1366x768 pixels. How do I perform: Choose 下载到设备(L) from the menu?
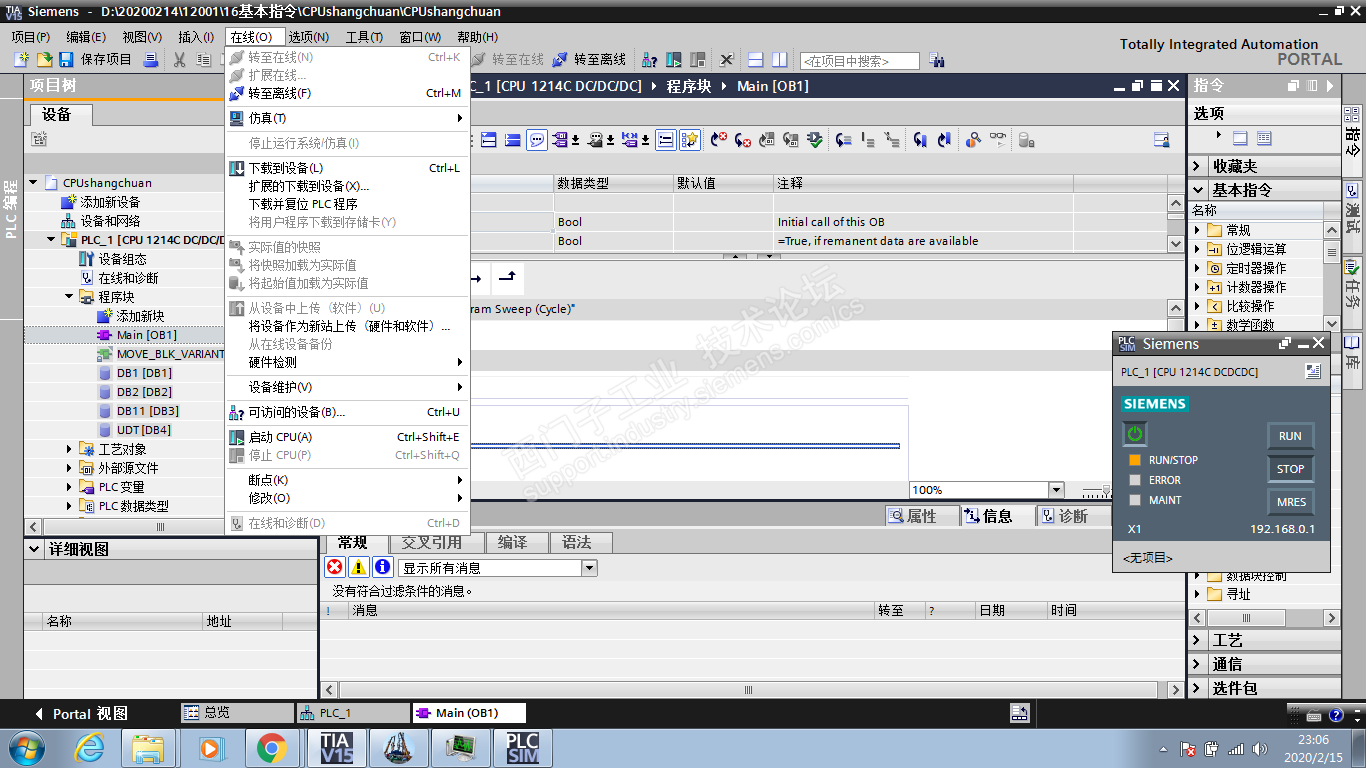(x=347, y=168)
